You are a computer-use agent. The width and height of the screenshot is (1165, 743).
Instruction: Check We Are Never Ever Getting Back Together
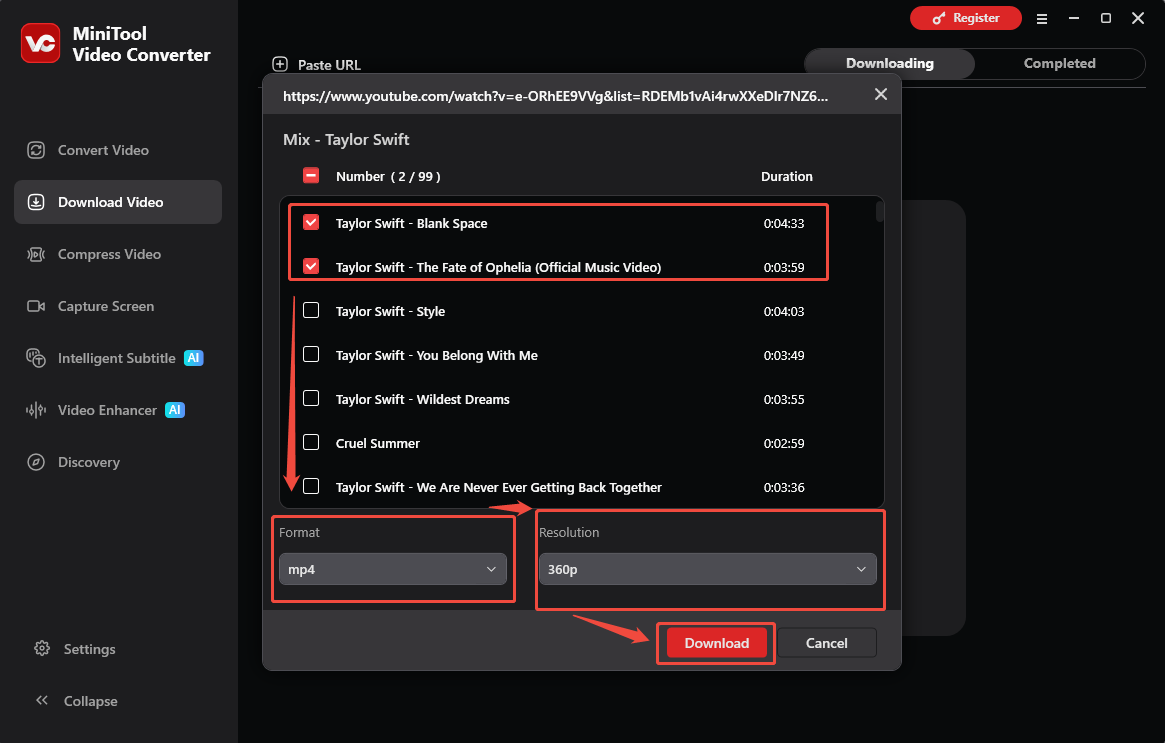point(311,486)
